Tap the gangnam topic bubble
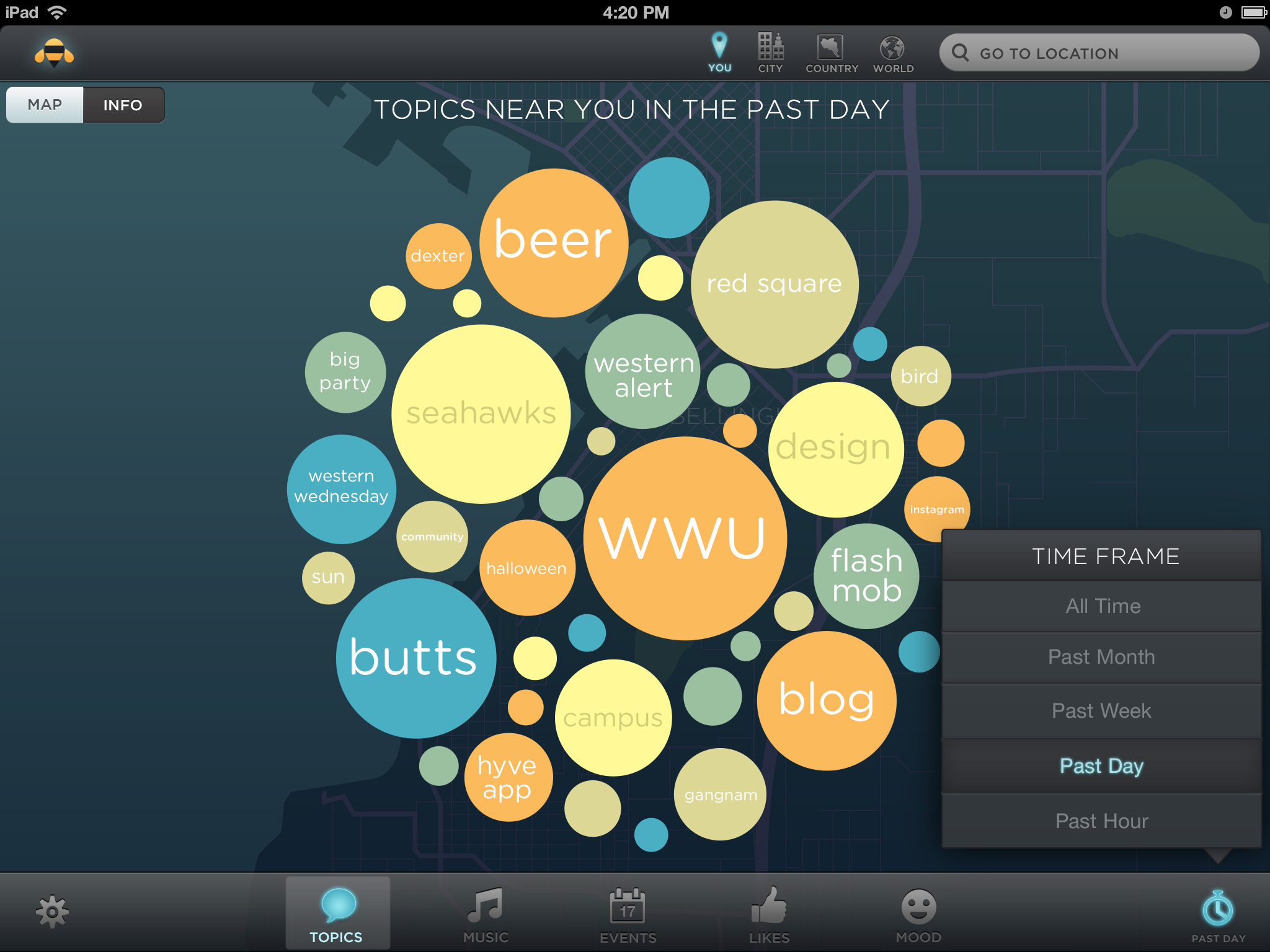Screen dimensions: 1270x952 pyautogui.click(x=720, y=795)
